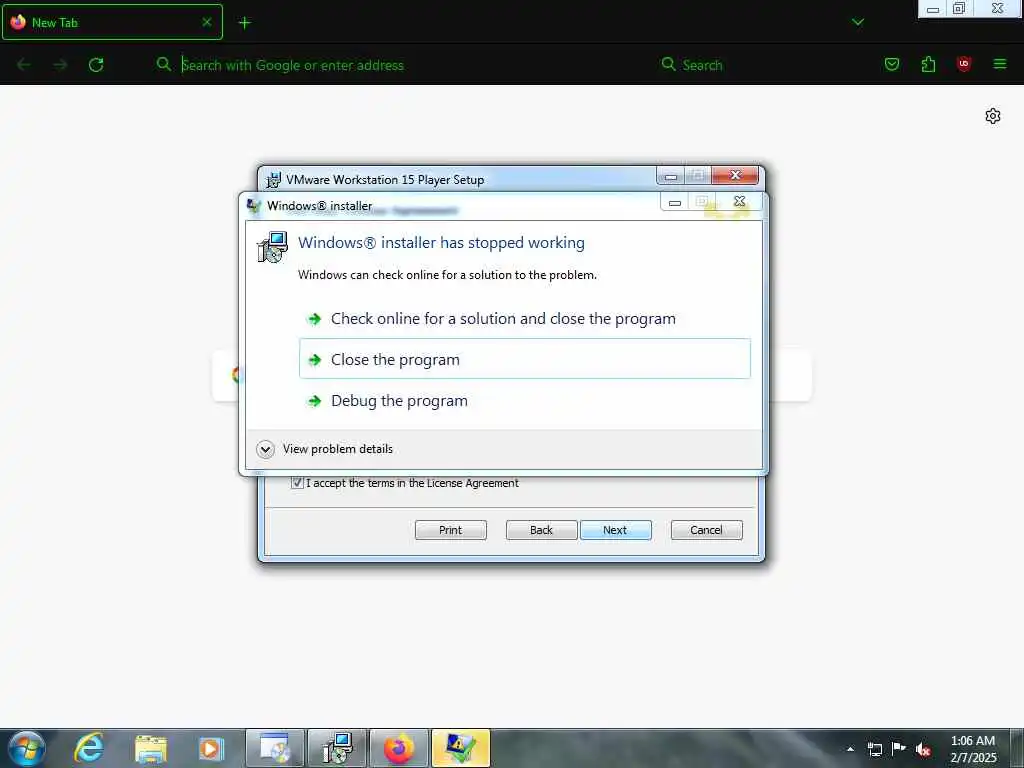Image resolution: width=1024 pixels, height=768 pixels.
Task: Click Next in VMware Setup
Action: tap(615, 530)
